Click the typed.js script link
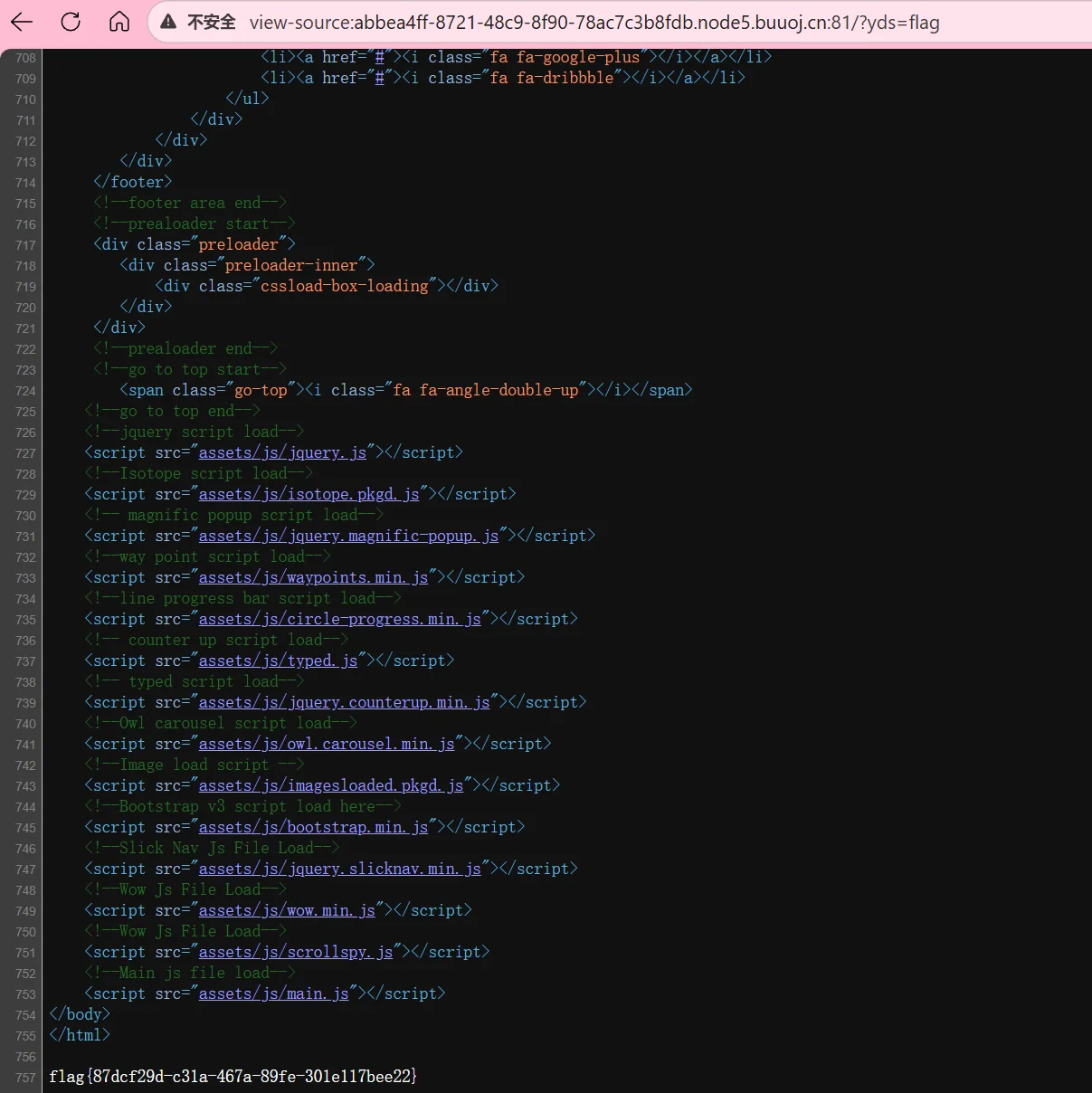Image resolution: width=1092 pixels, height=1093 pixels. [x=278, y=661]
